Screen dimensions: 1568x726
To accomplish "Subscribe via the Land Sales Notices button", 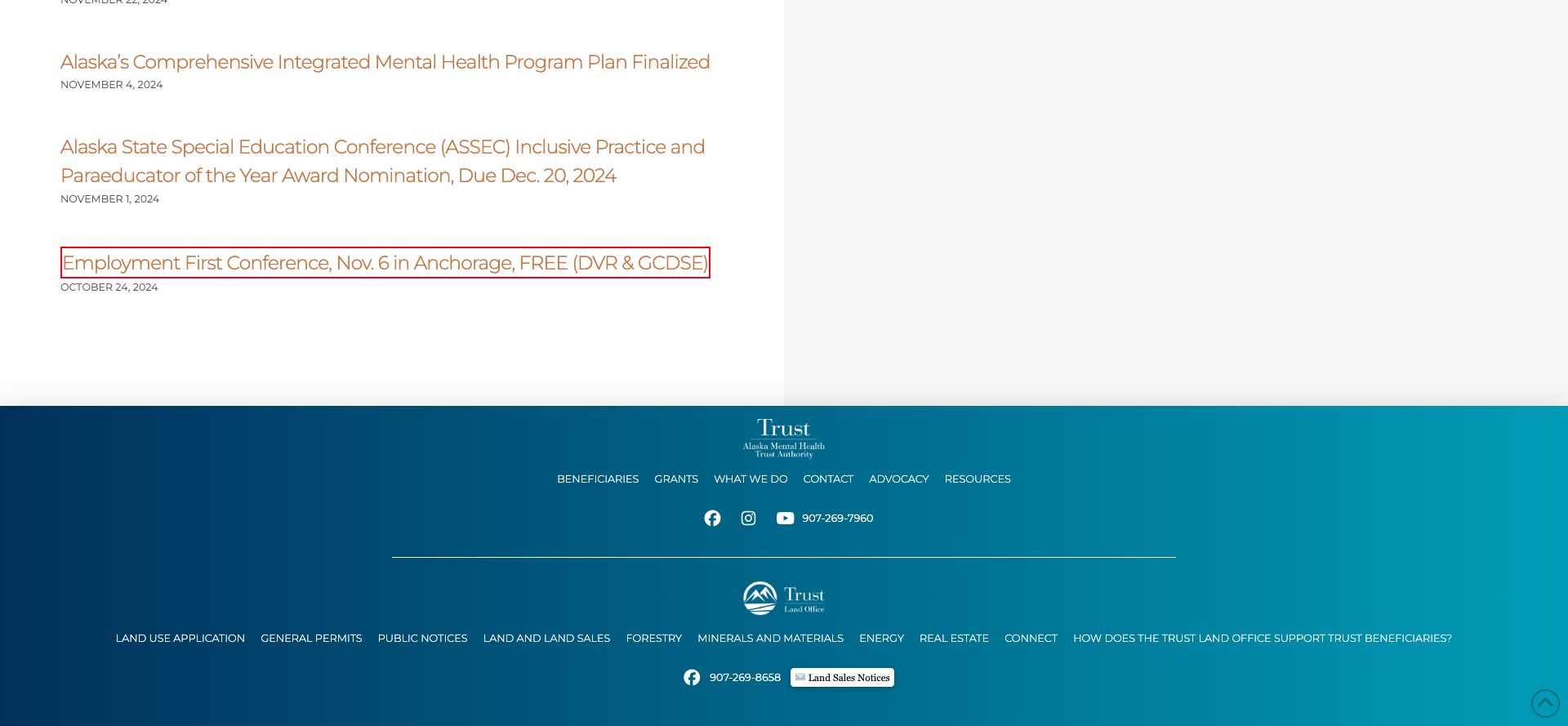I will click(x=842, y=678).
